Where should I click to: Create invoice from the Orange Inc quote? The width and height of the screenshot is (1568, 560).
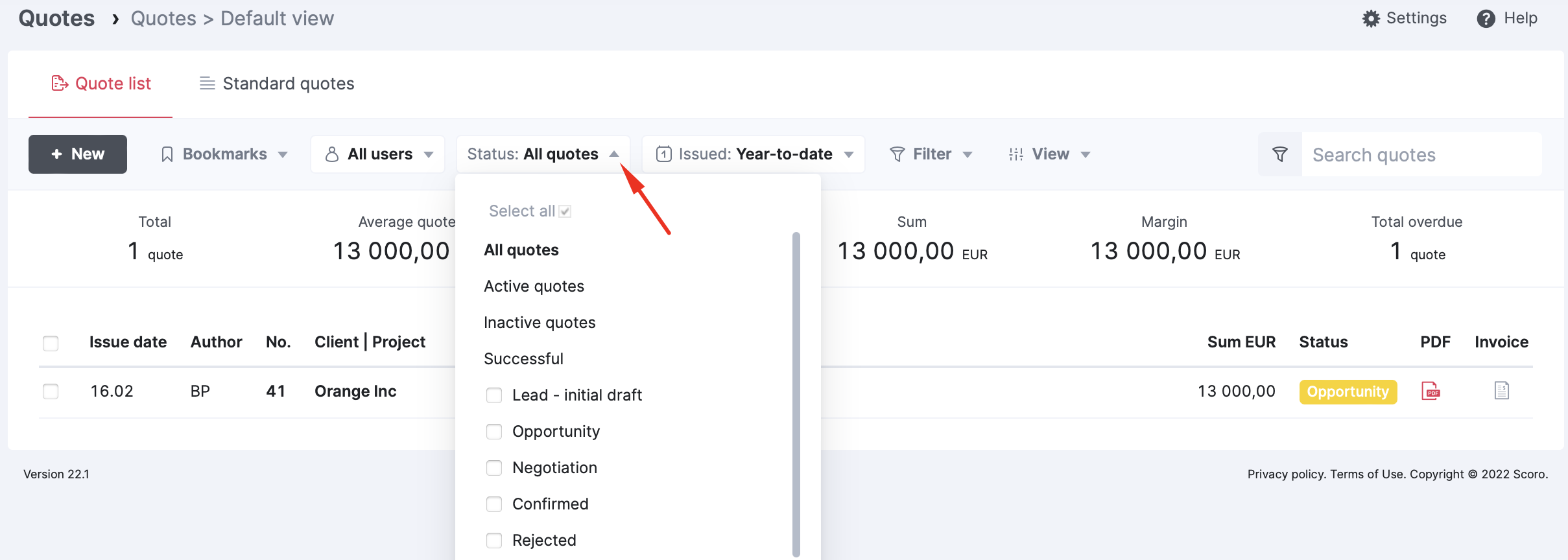coord(1501,390)
